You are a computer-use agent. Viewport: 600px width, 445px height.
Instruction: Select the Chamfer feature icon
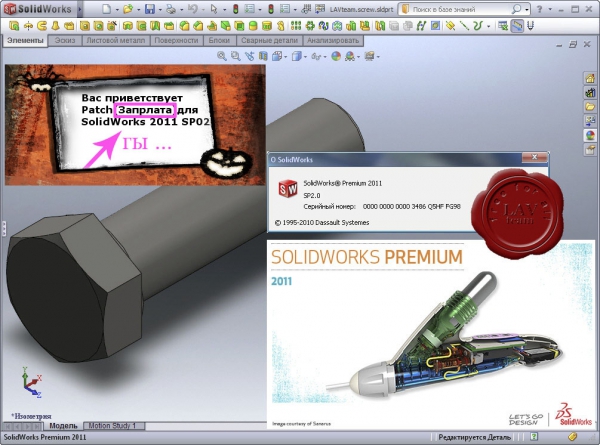tap(198, 26)
